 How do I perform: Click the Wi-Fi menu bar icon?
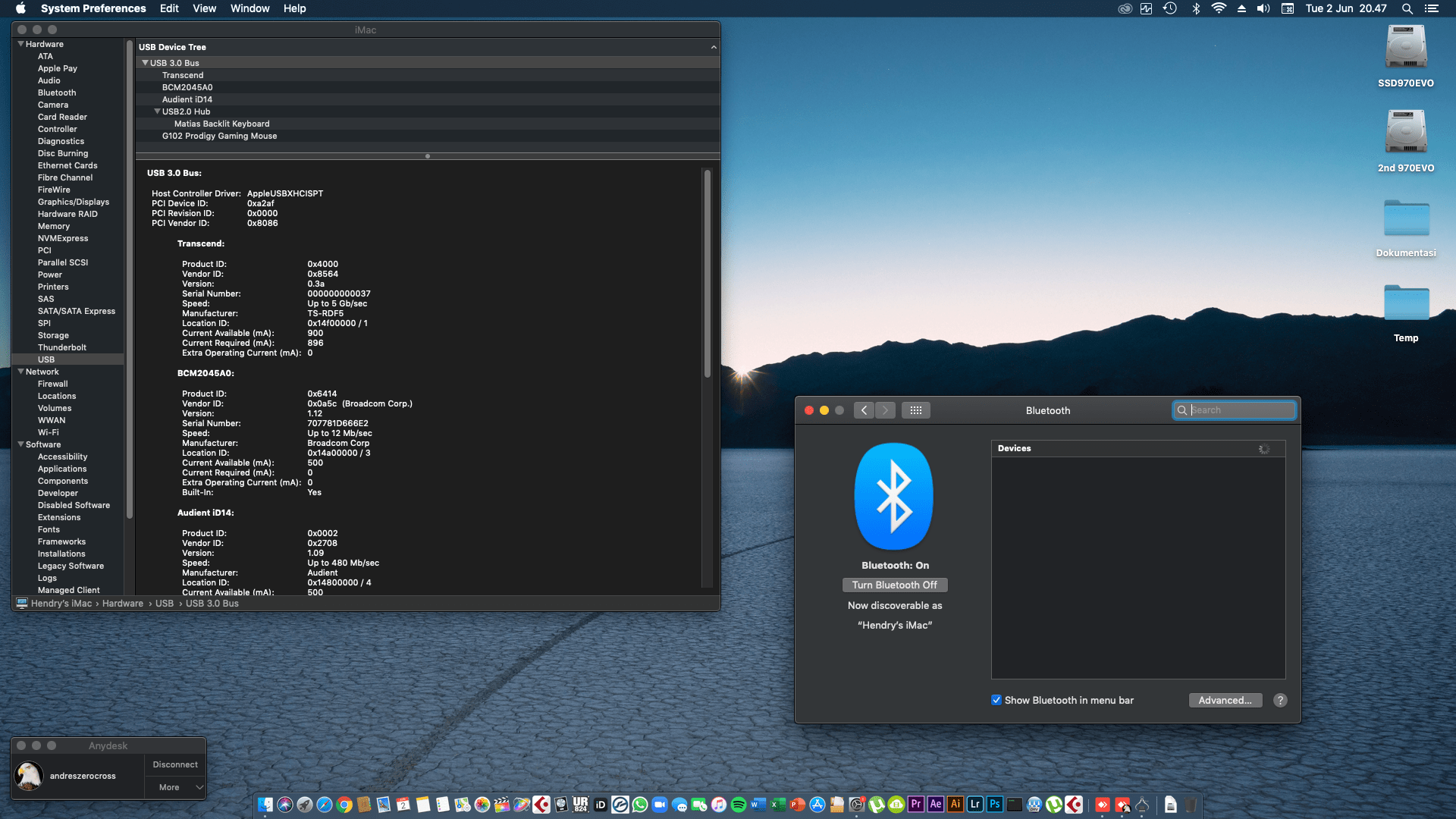[1219, 8]
